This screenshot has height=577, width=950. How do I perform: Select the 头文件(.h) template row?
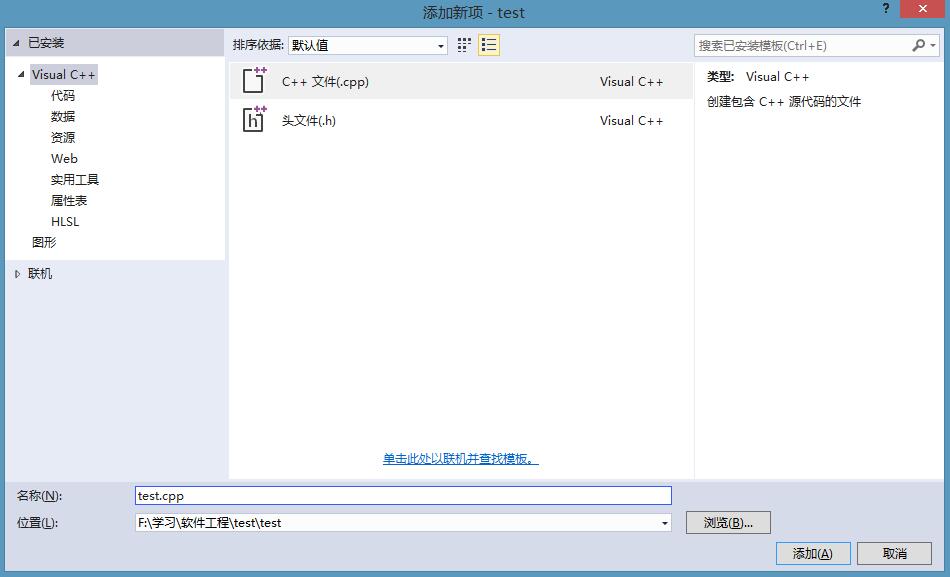point(462,120)
